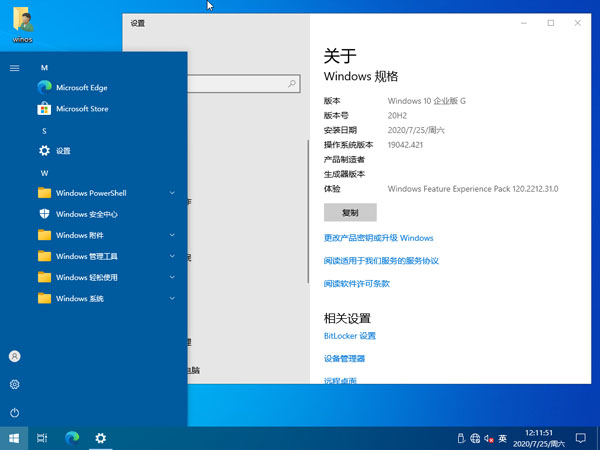Image resolution: width=600 pixels, height=450 pixels.
Task: Jump to letter S section header
Action: 44,131
